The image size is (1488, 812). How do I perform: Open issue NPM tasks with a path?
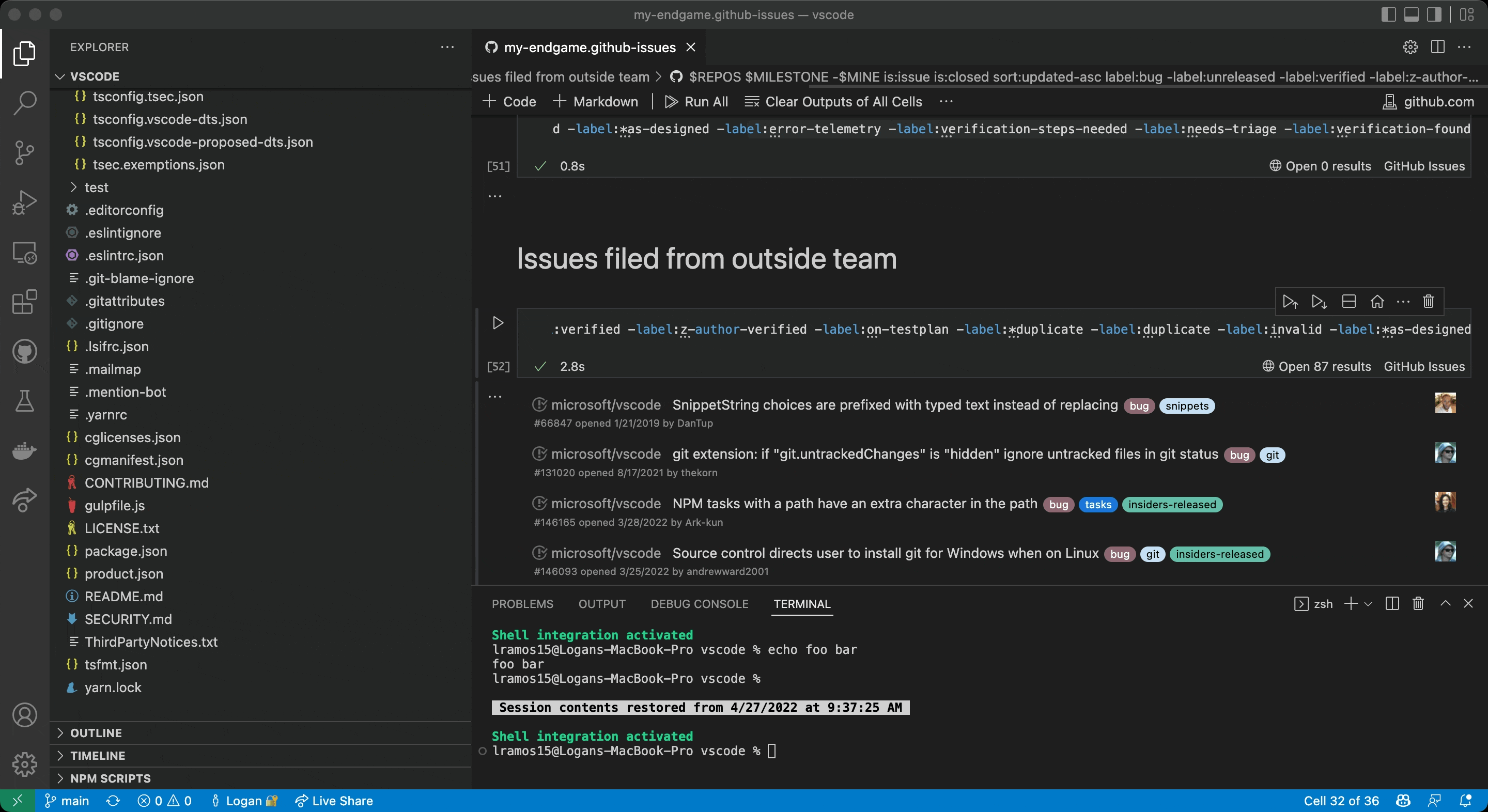tap(855, 504)
